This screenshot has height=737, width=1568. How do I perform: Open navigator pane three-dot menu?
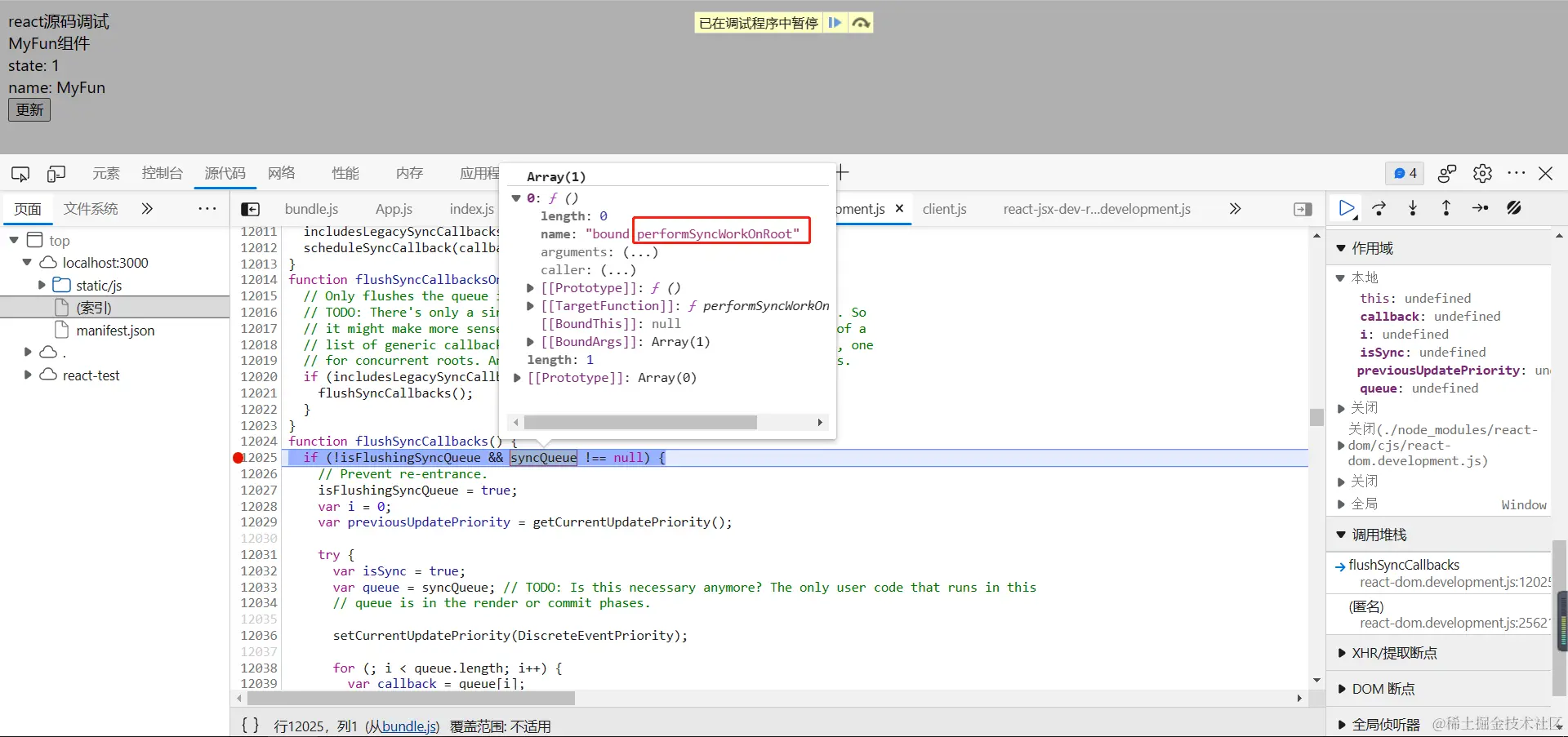click(207, 209)
